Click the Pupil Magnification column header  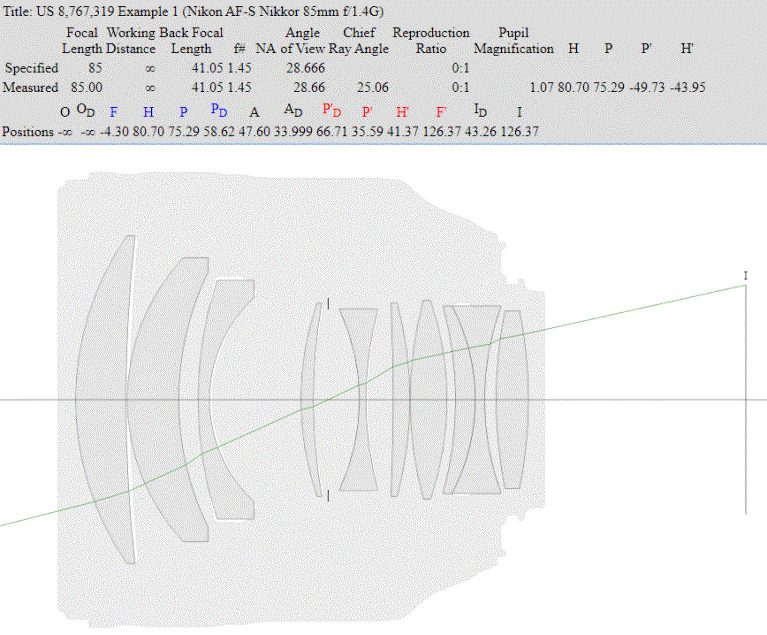pos(514,41)
